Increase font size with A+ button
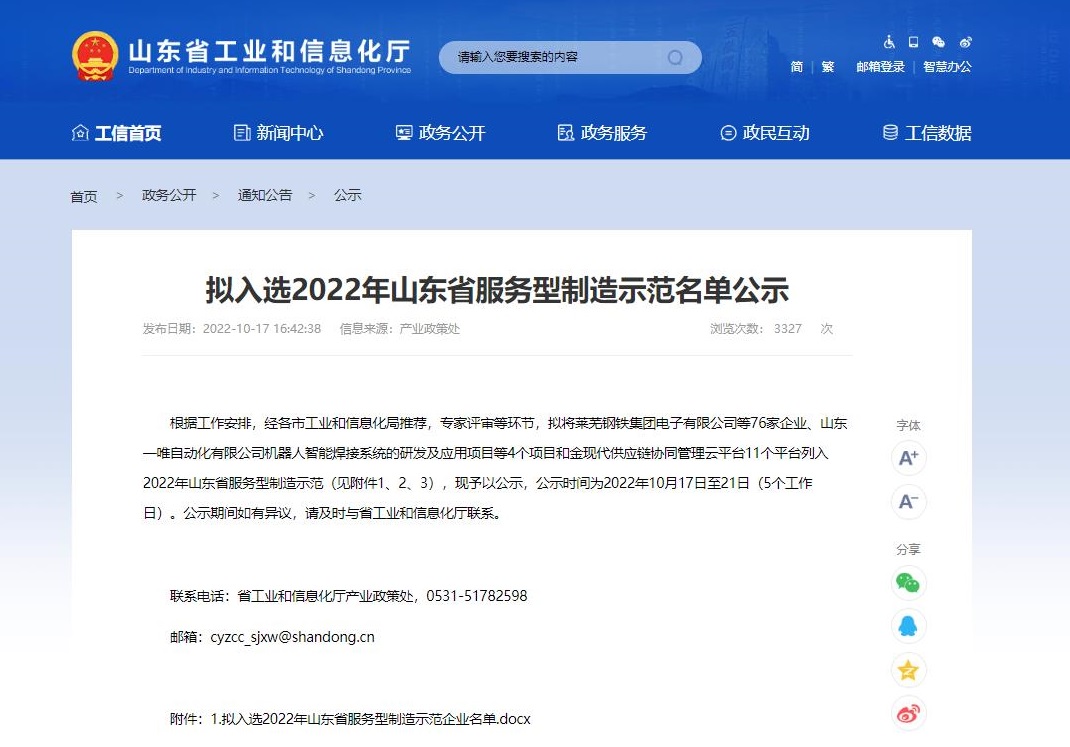The width and height of the screenshot is (1070, 747). click(x=908, y=458)
